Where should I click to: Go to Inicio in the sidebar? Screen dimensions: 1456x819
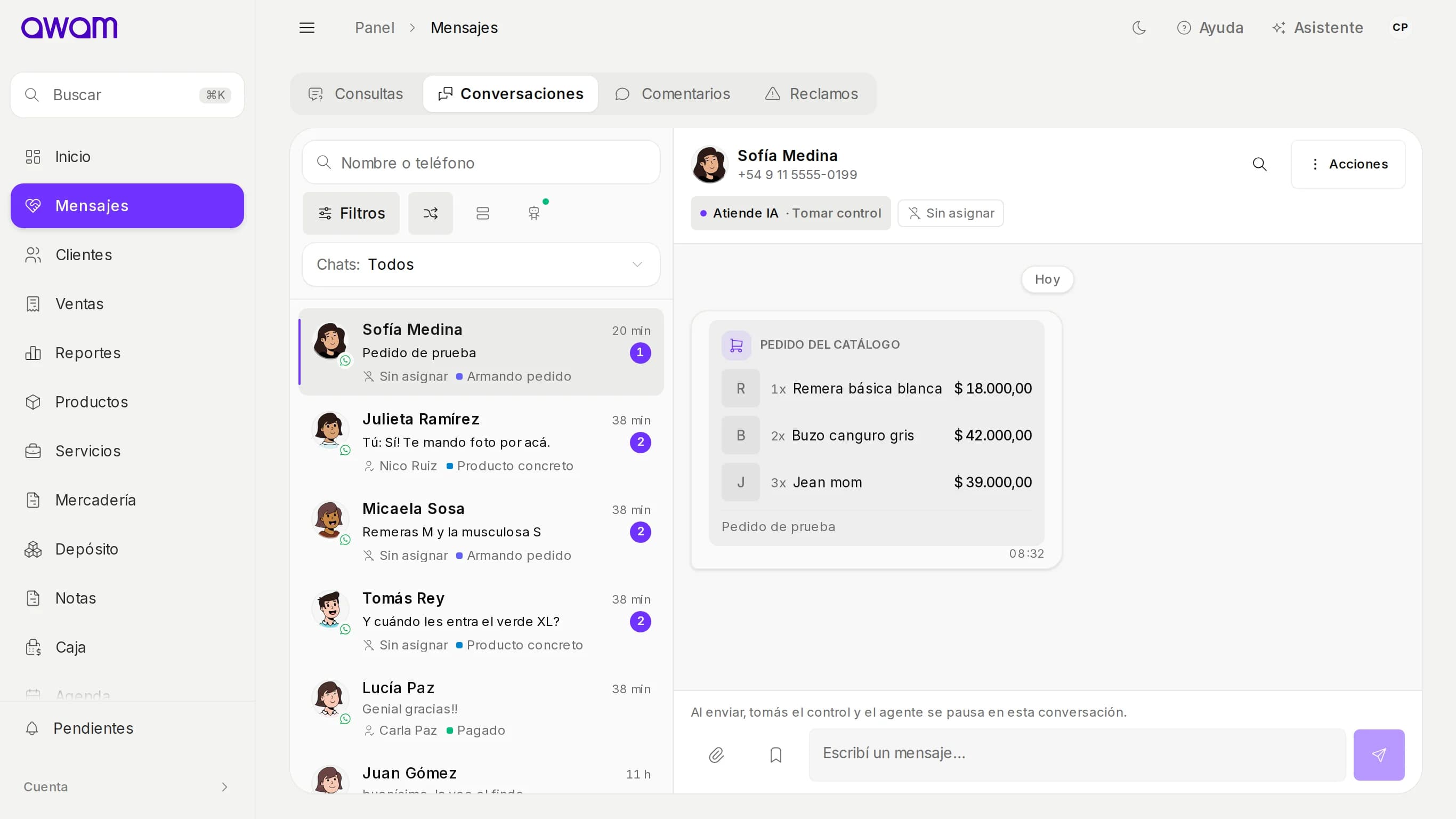point(127,157)
